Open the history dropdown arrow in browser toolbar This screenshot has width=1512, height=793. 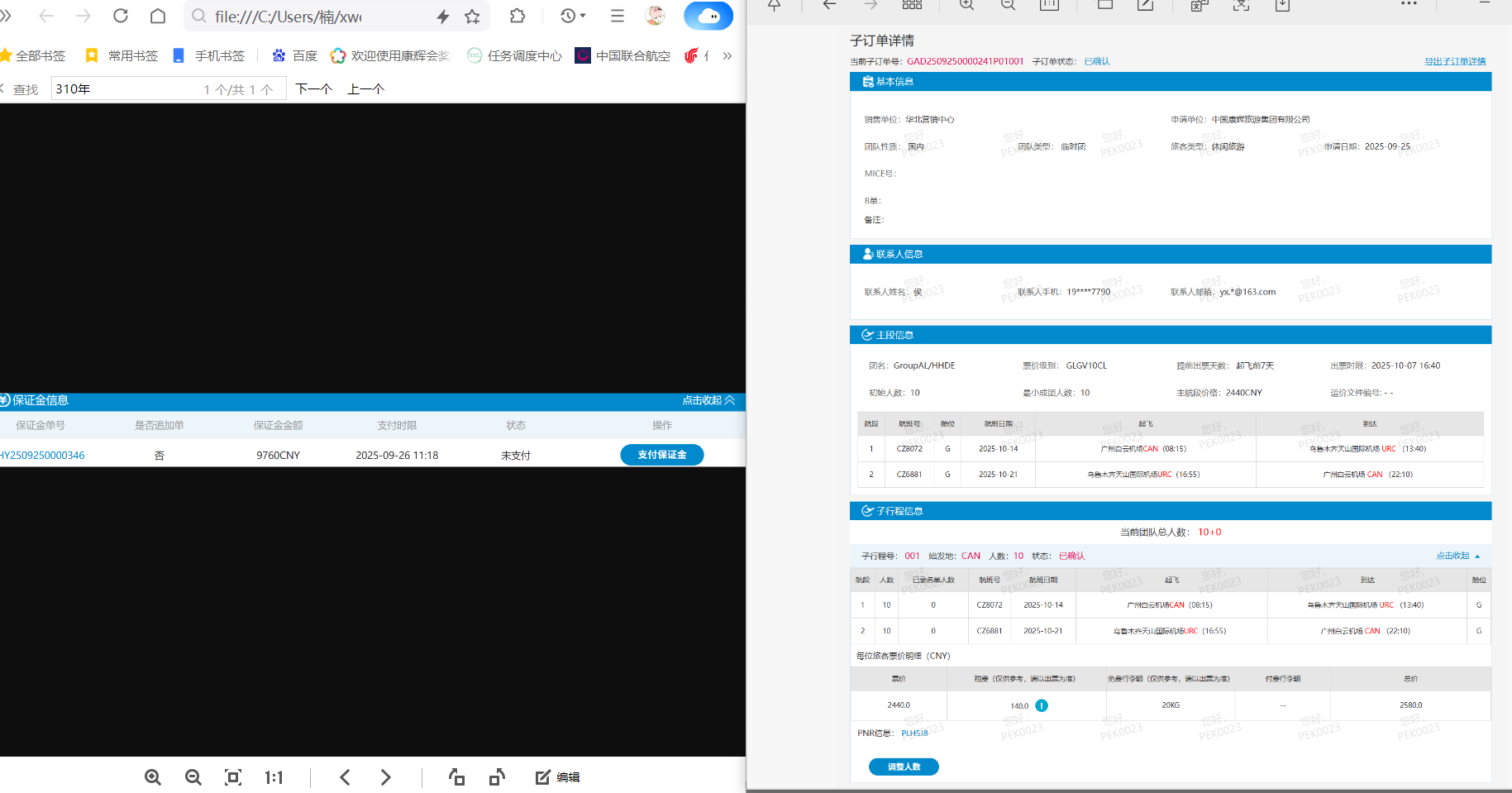[x=583, y=16]
